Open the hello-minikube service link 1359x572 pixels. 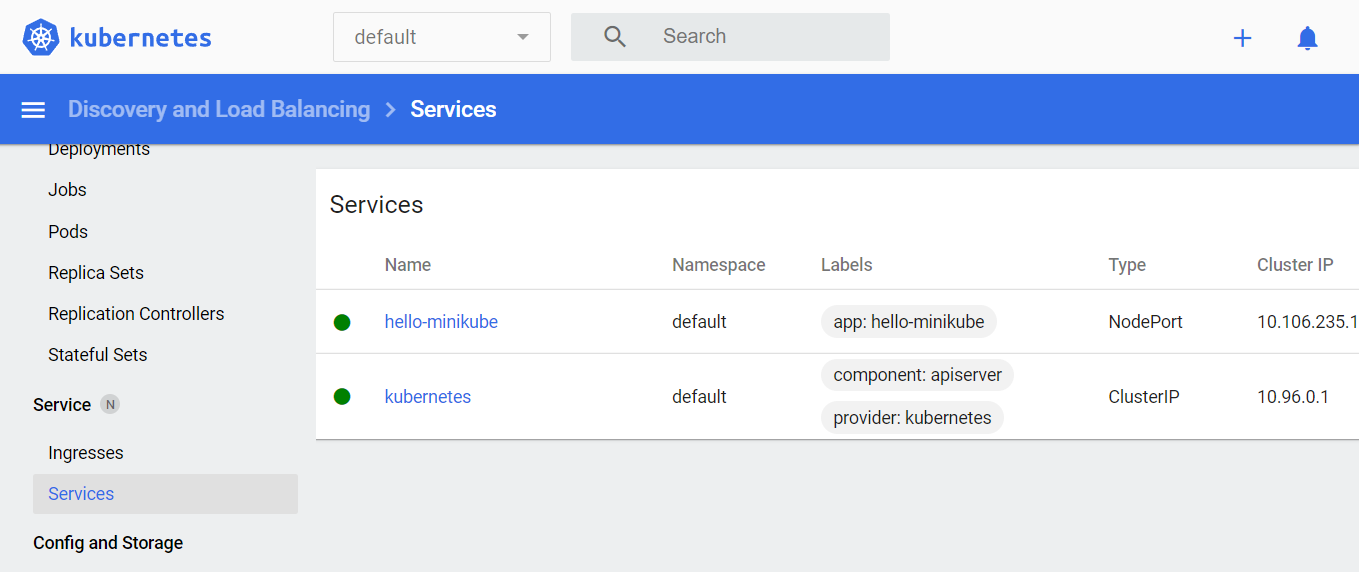tap(441, 322)
